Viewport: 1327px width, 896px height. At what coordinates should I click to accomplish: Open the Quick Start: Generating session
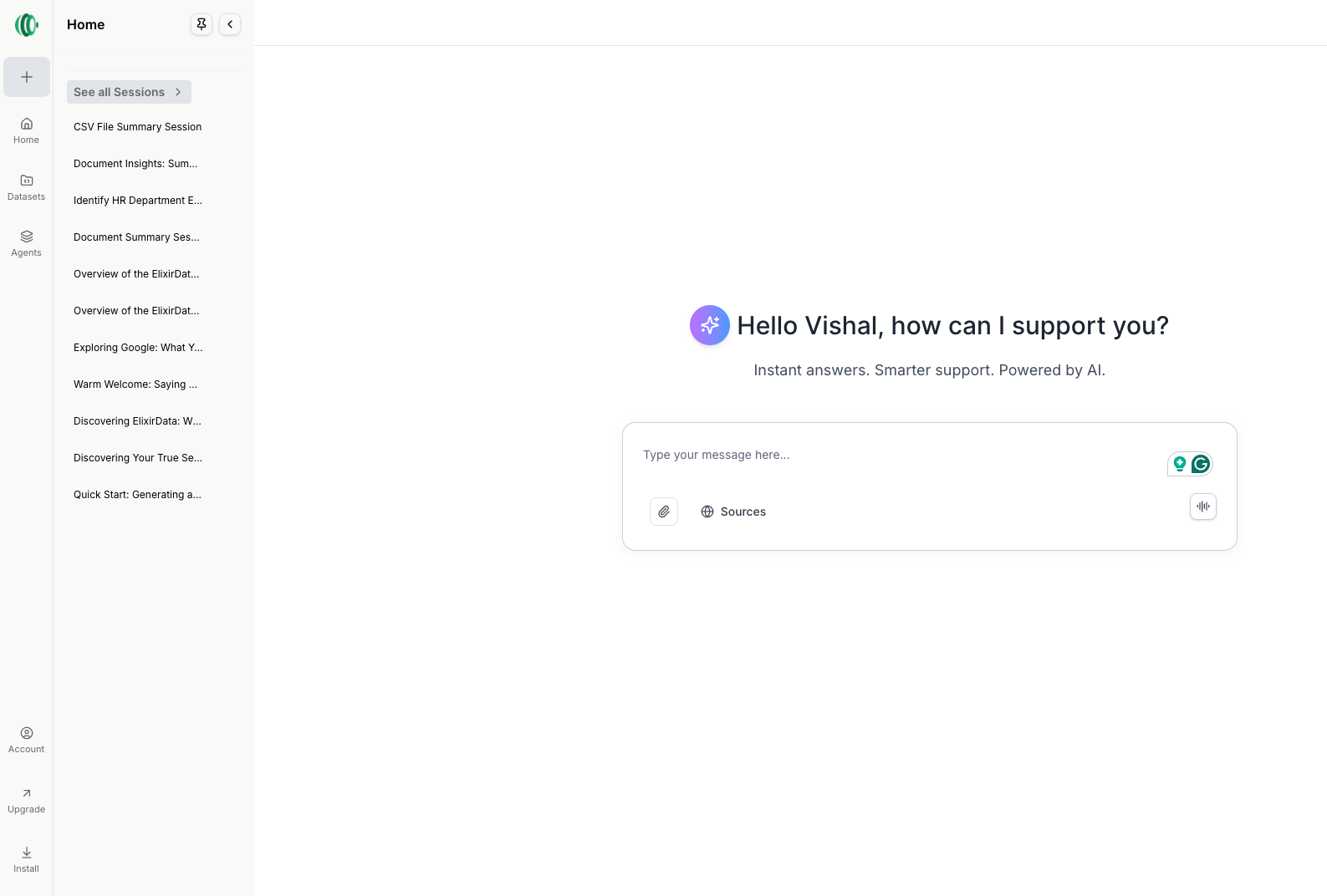[138, 495]
